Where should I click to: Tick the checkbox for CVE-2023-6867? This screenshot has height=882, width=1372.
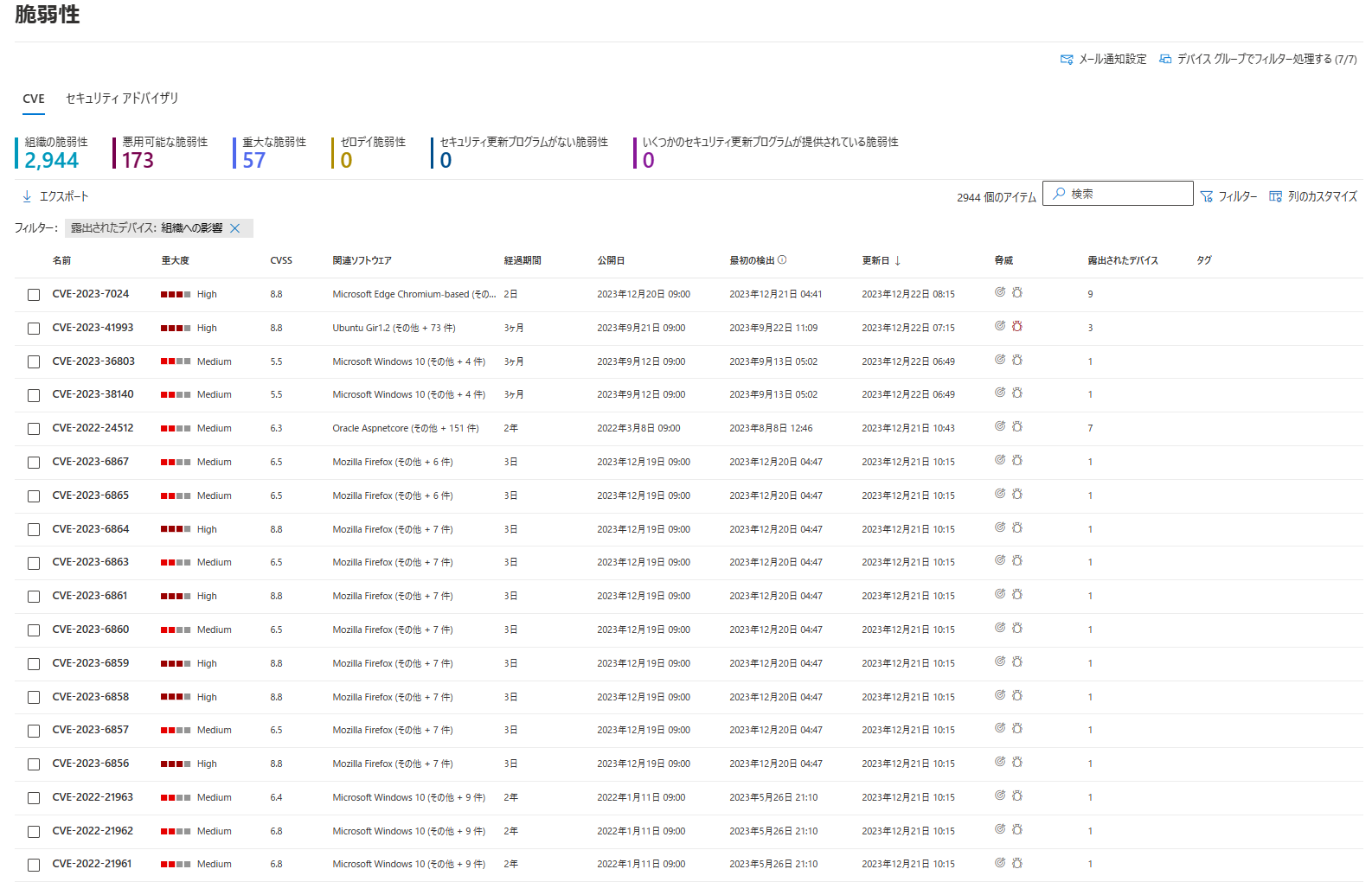coord(34,463)
